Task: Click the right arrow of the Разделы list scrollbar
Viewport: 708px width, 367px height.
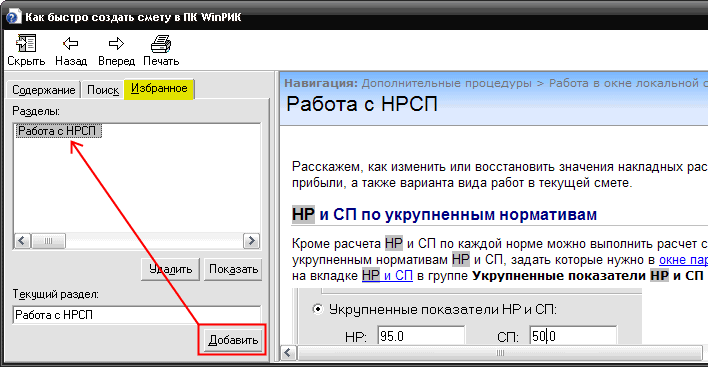Action: (252, 241)
